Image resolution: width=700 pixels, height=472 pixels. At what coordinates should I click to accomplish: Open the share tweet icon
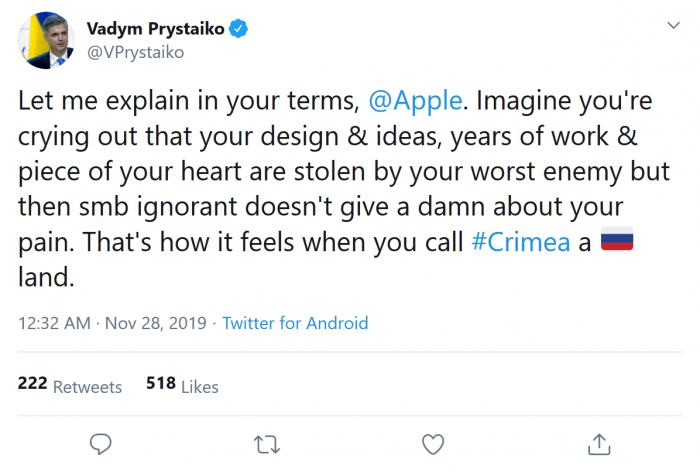pyautogui.click(x=598, y=442)
